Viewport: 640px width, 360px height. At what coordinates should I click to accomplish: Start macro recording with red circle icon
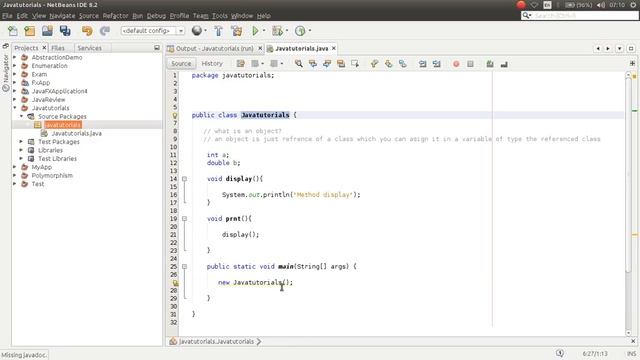point(456,64)
